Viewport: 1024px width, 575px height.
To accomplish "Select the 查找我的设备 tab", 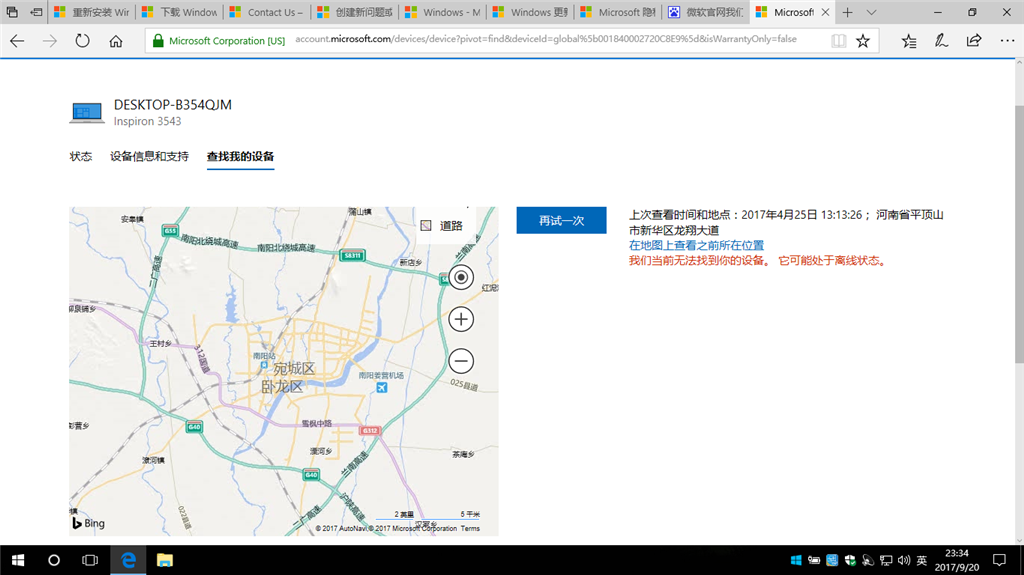I will point(240,157).
